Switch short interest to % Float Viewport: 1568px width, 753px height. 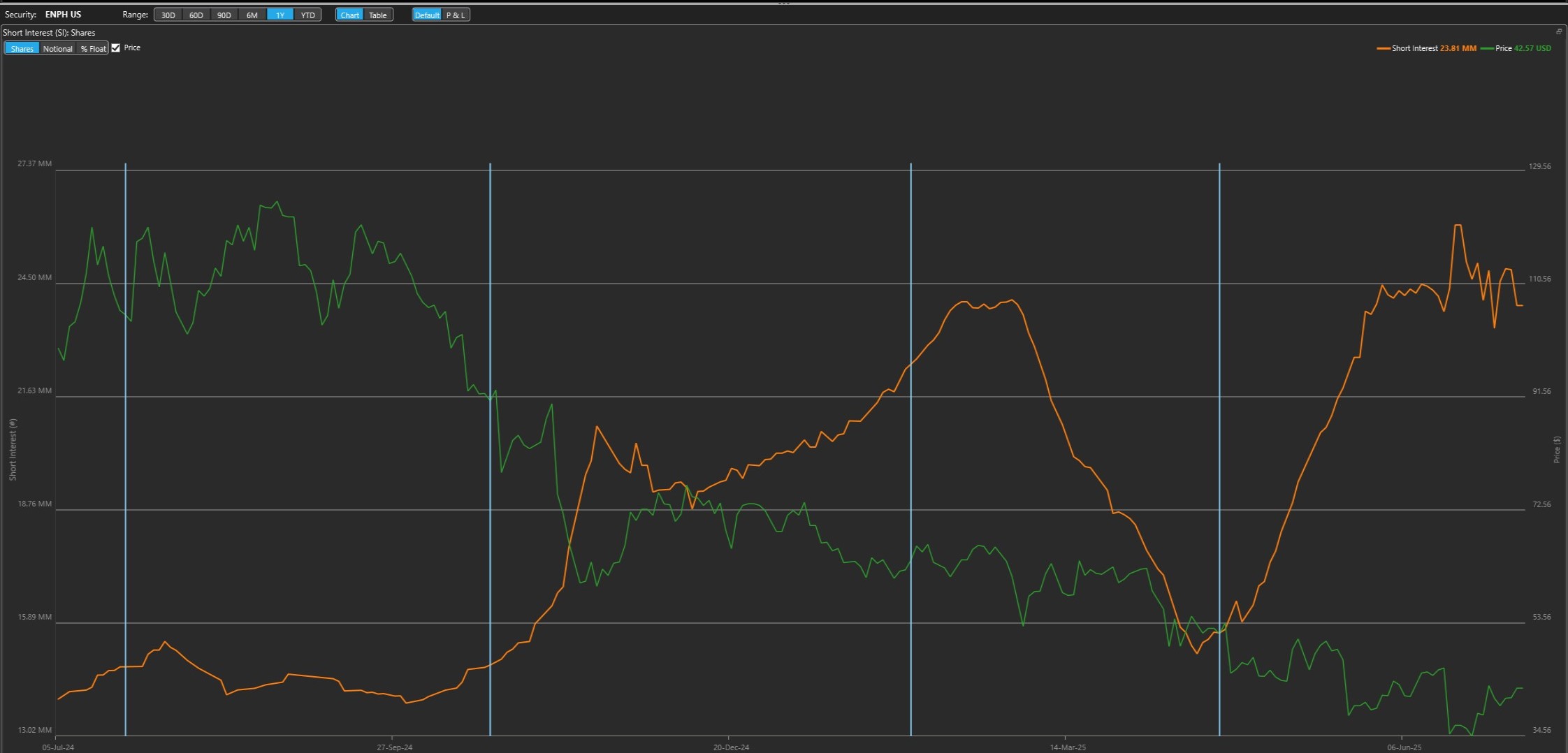tap(93, 48)
